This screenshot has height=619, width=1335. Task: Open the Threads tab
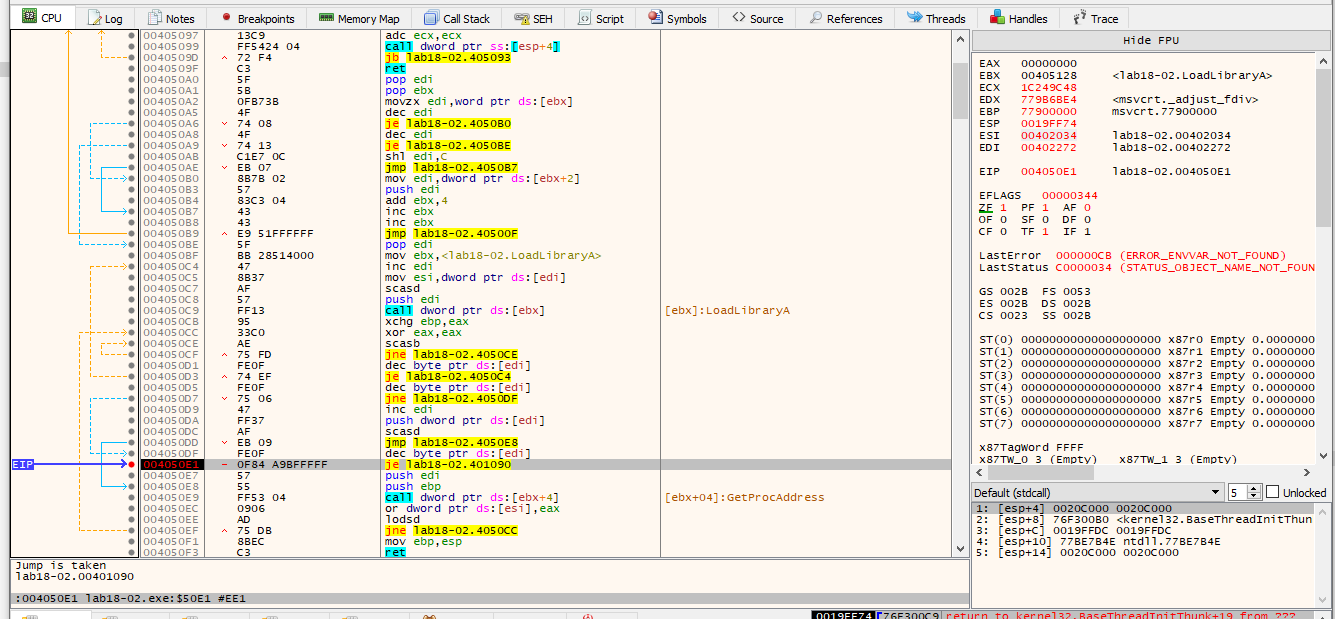point(937,18)
